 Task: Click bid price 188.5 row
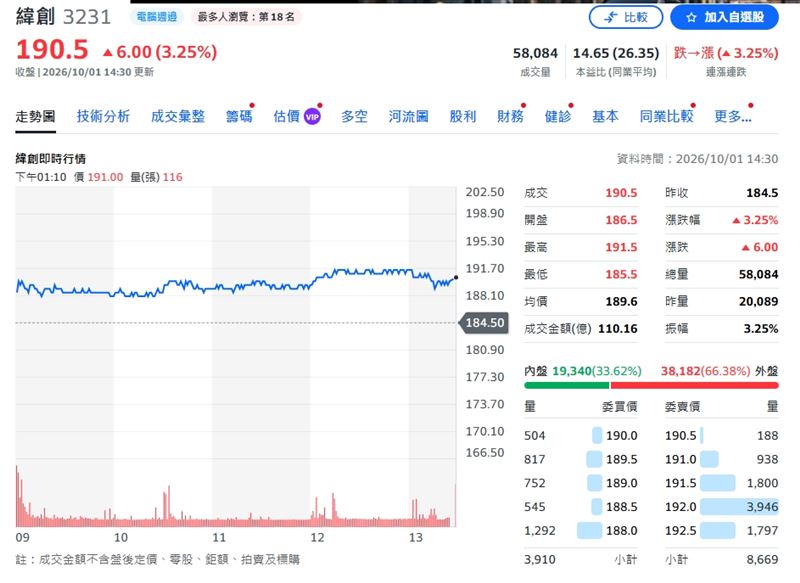621,507
